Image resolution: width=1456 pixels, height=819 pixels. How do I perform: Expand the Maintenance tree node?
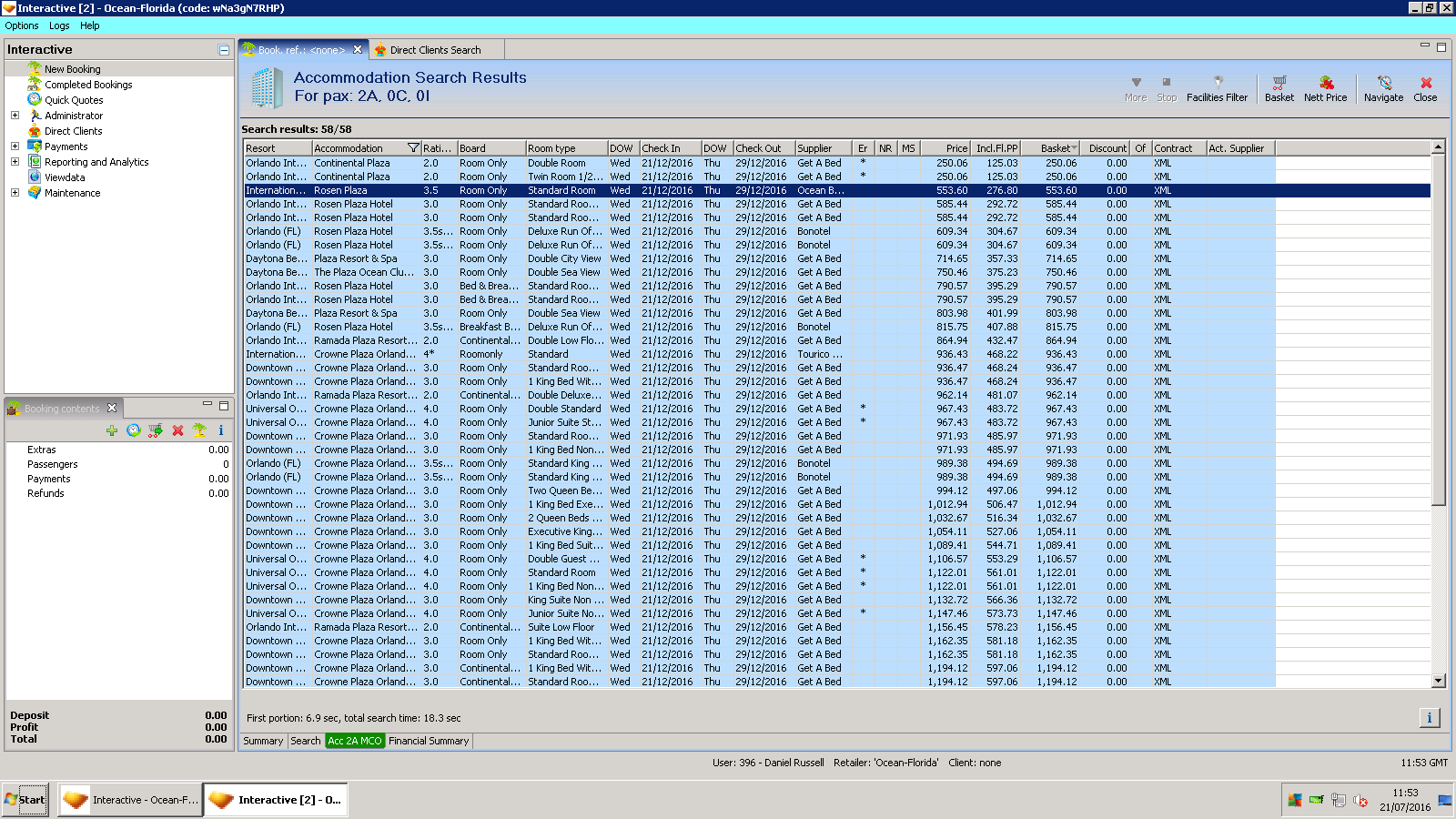15,193
